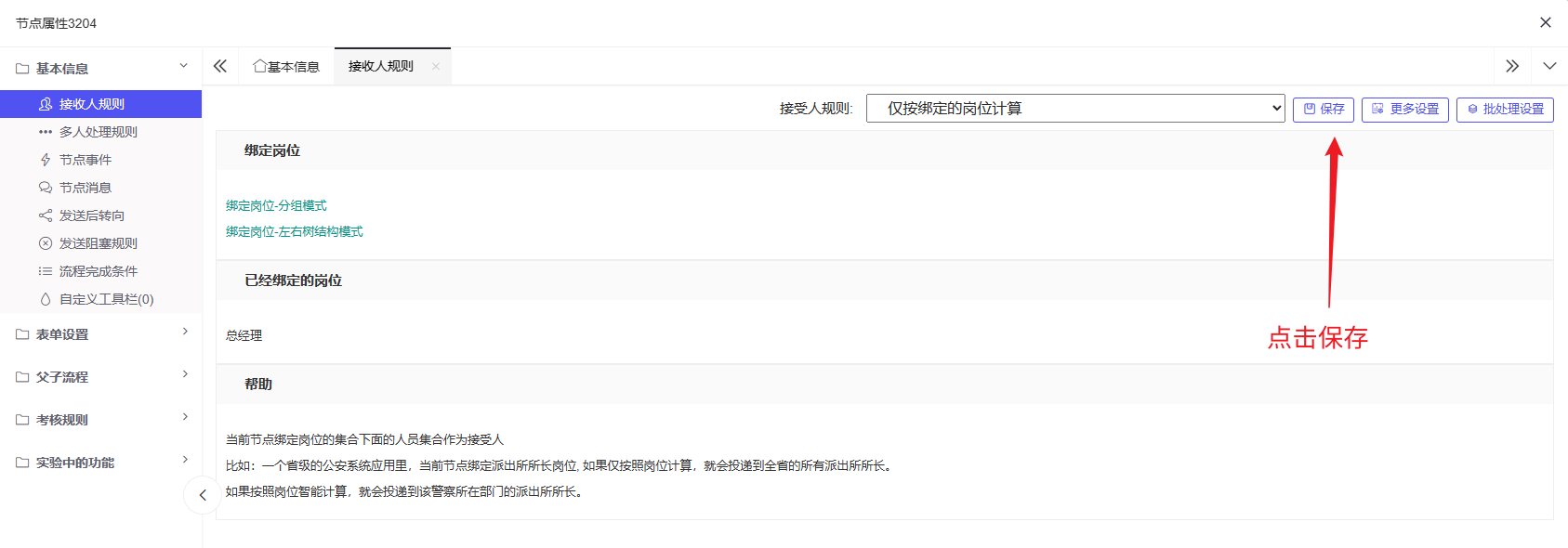Viewport: 1568px width, 548px height.
Task: Click the three-dots icon beside 多人处理规则
Action: (46, 132)
